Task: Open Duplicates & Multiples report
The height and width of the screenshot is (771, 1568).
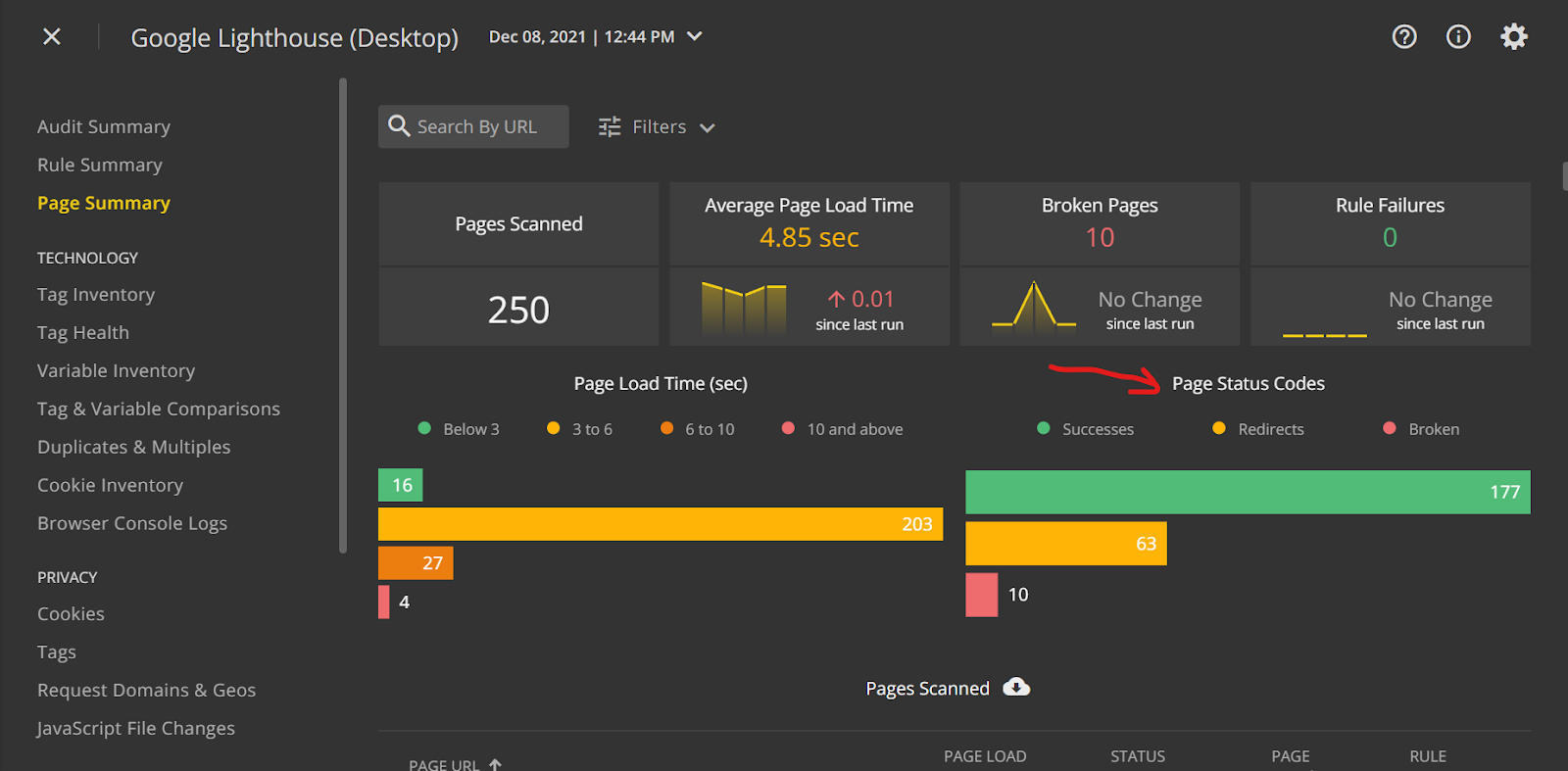Action: (134, 447)
